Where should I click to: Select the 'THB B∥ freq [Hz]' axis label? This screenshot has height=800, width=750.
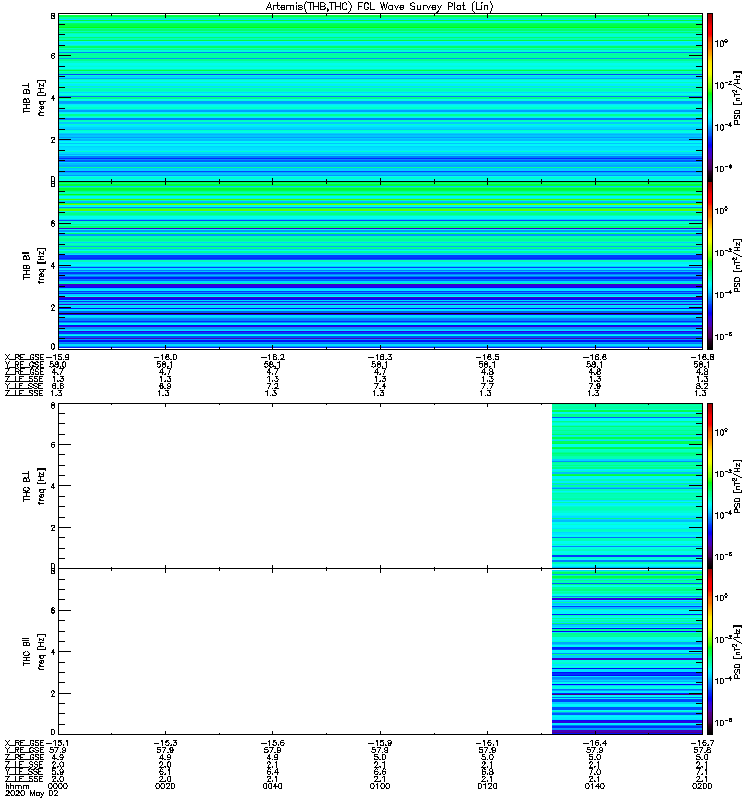coord(34,265)
